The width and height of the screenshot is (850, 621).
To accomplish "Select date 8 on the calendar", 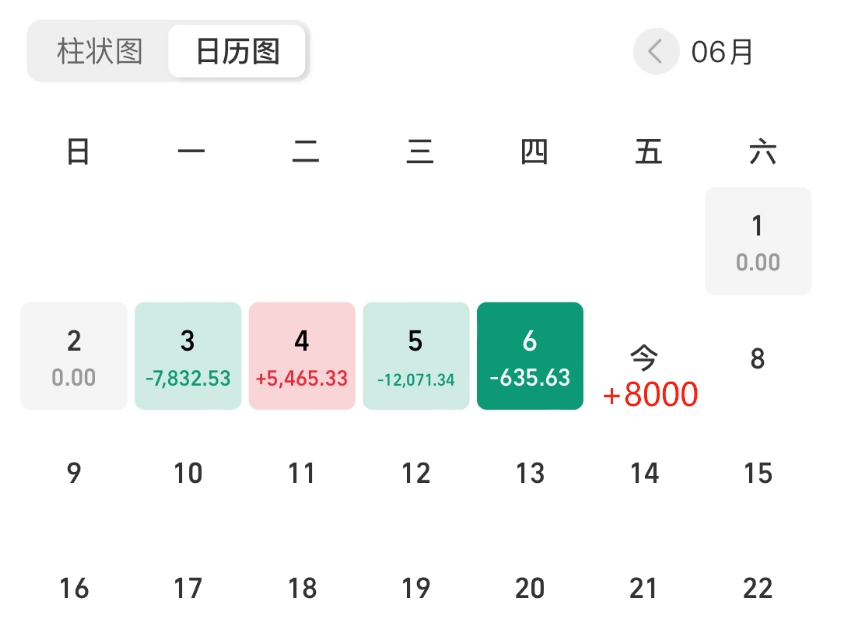I will click(x=758, y=359).
